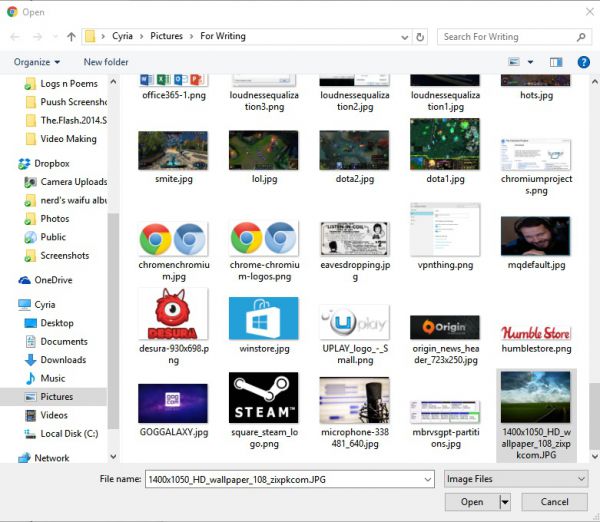Image resolution: width=600 pixels, height=522 pixels.
Task: Select the chrome-chromium-logos.png thumbnail
Action: coord(264,239)
